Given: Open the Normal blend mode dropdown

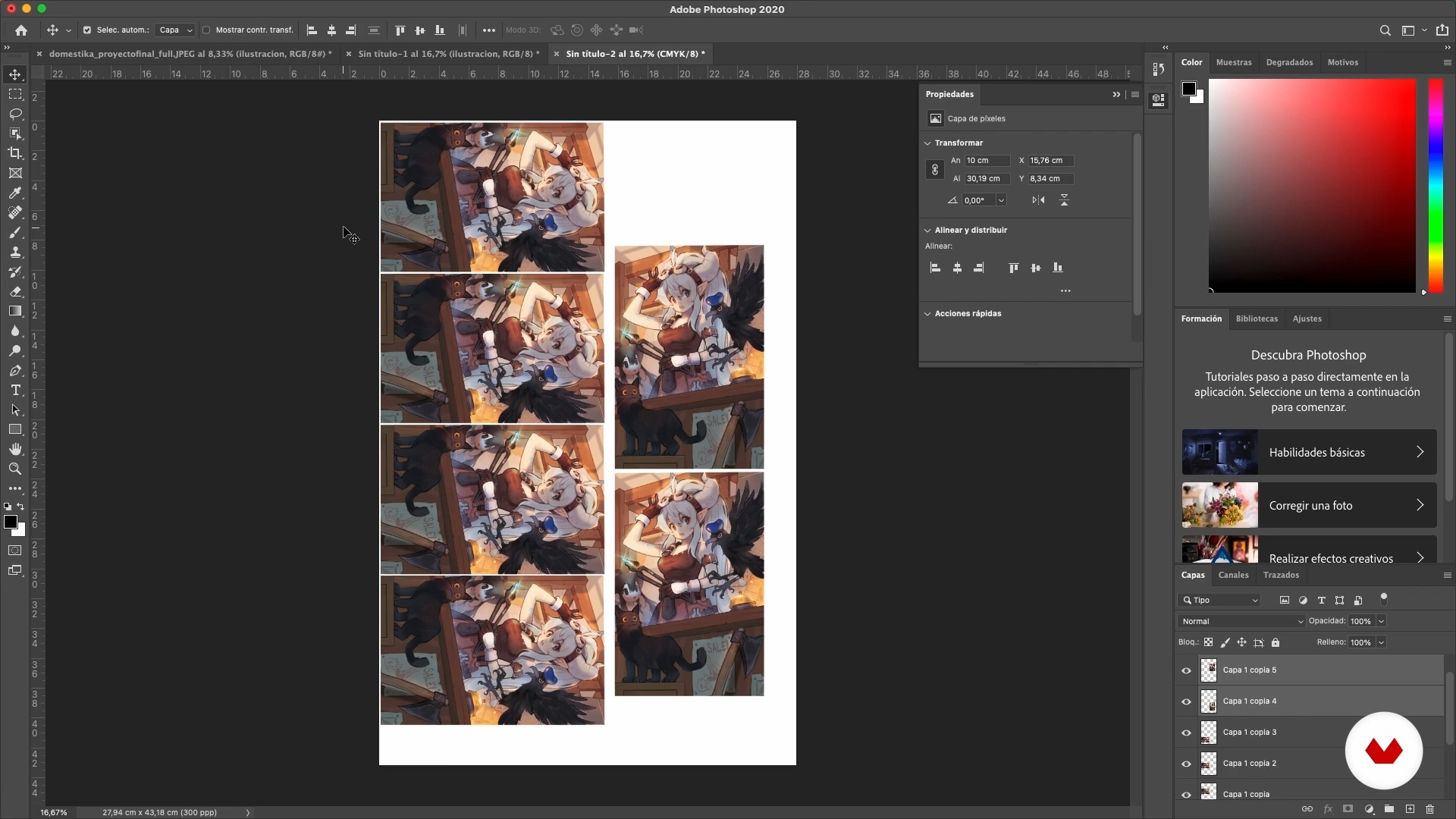Looking at the screenshot, I should [x=1241, y=621].
